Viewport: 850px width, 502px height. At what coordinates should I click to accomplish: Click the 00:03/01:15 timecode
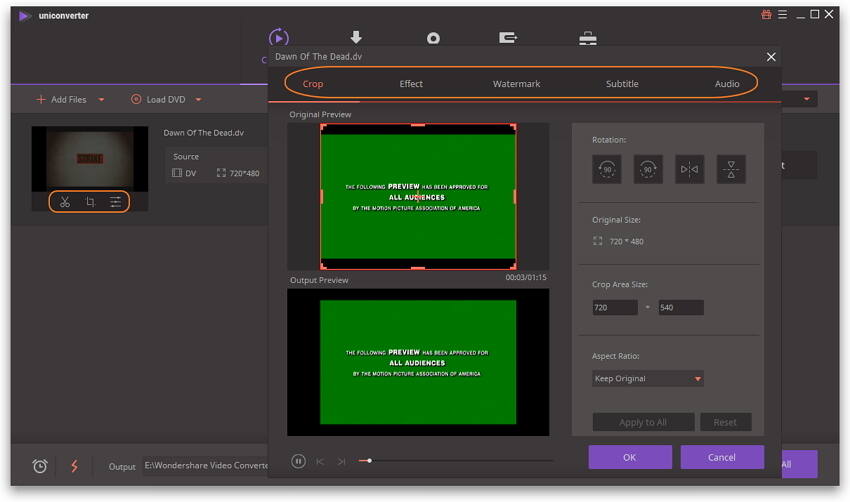click(526, 278)
